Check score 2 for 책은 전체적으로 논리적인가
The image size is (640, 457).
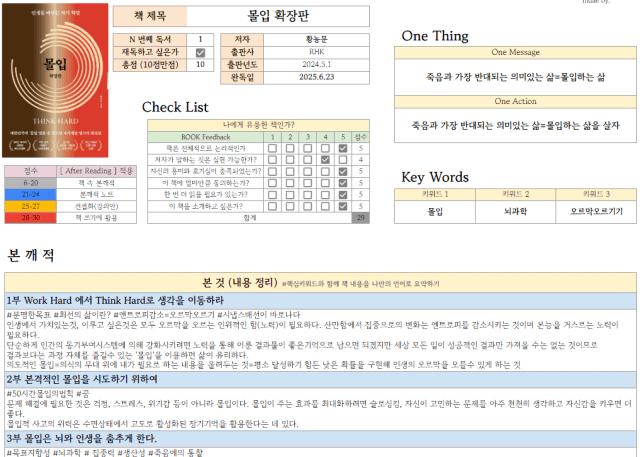(x=290, y=148)
